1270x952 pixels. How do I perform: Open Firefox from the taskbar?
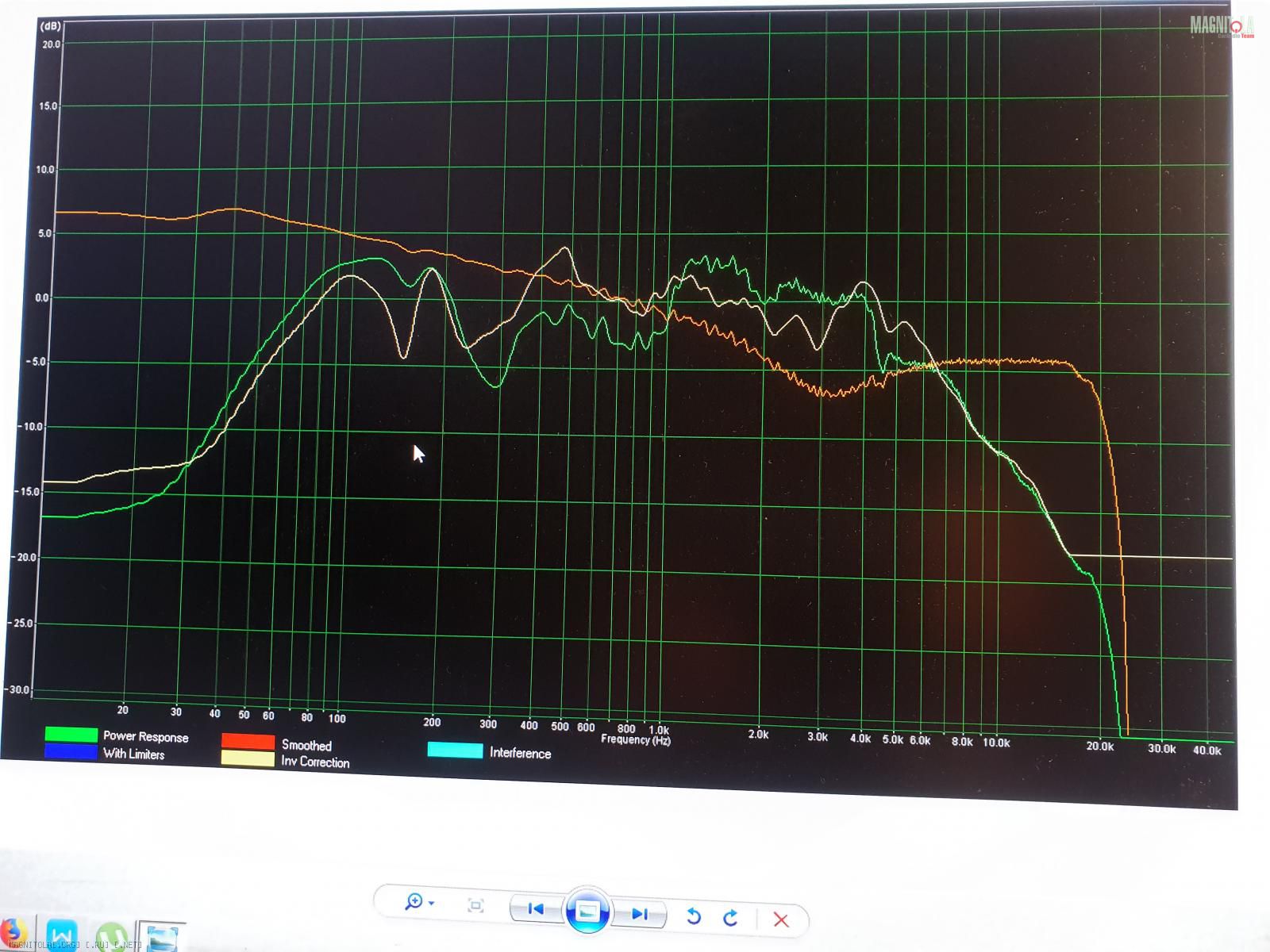[11, 933]
